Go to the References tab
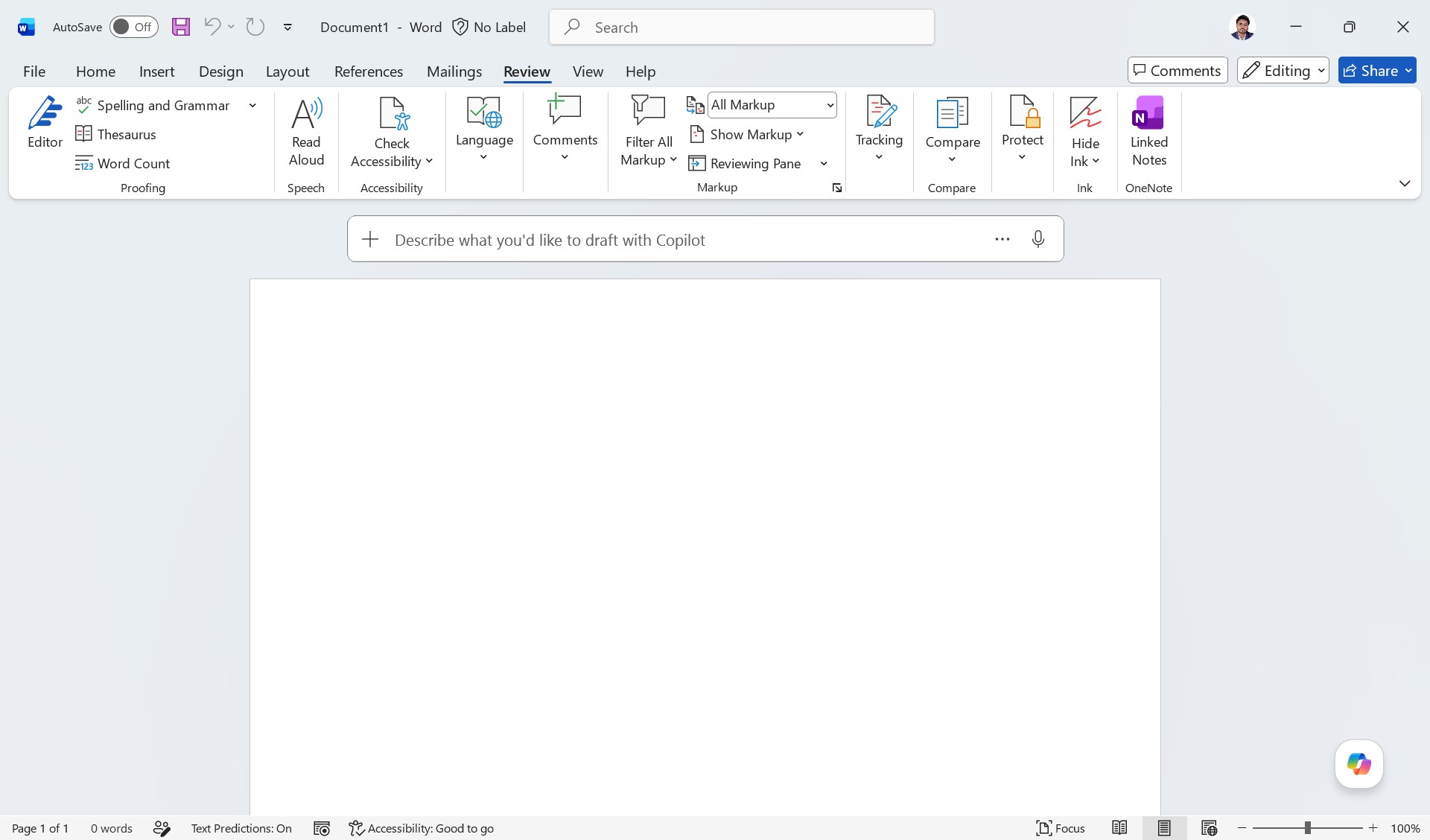This screenshot has height=840, width=1430. (x=368, y=71)
